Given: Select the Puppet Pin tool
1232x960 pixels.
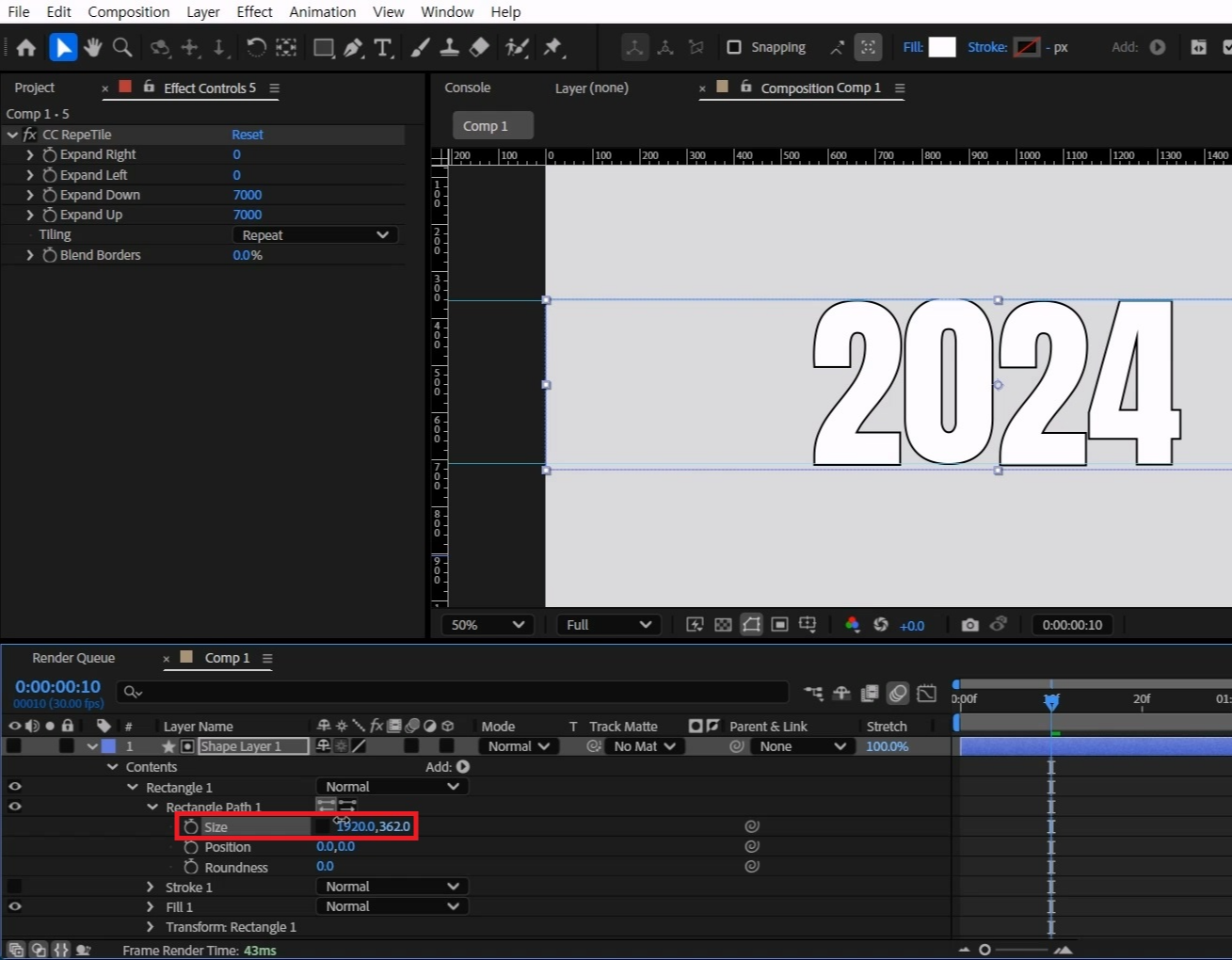Looking at the screenshot, I should click(x=552, y=47).
